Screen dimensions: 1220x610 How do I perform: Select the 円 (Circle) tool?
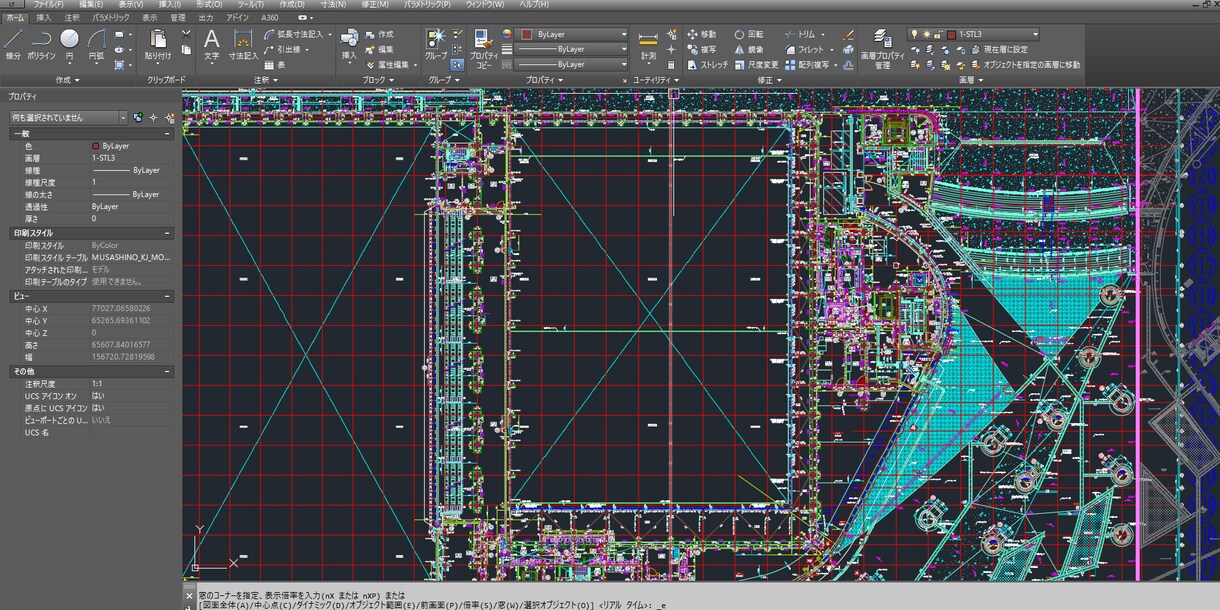click(69, 44)
